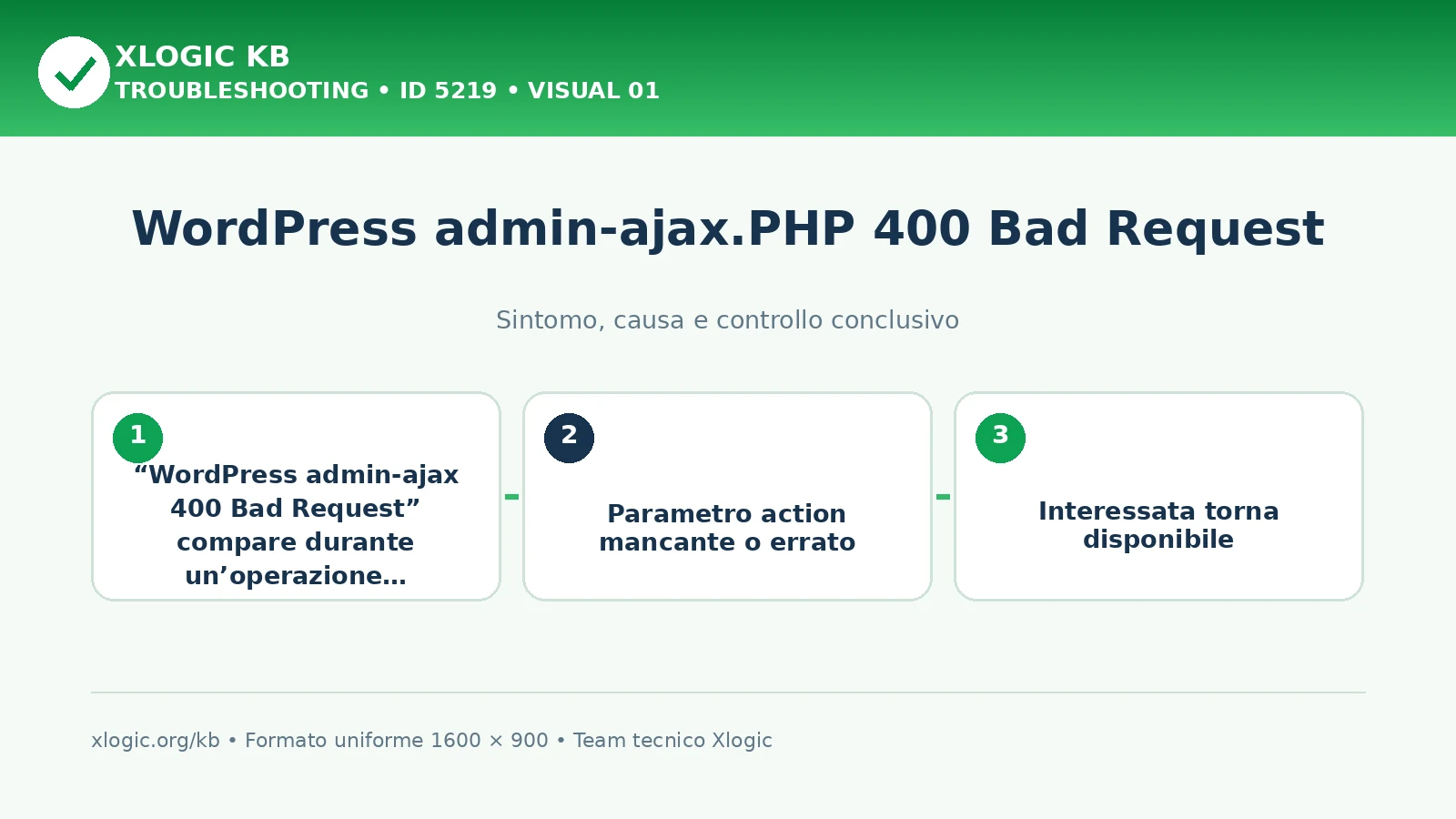Click the TROUBLESHOOTING • ID 5219 • VISUAL 01 line
The image size is (1456, 819).
387,90
